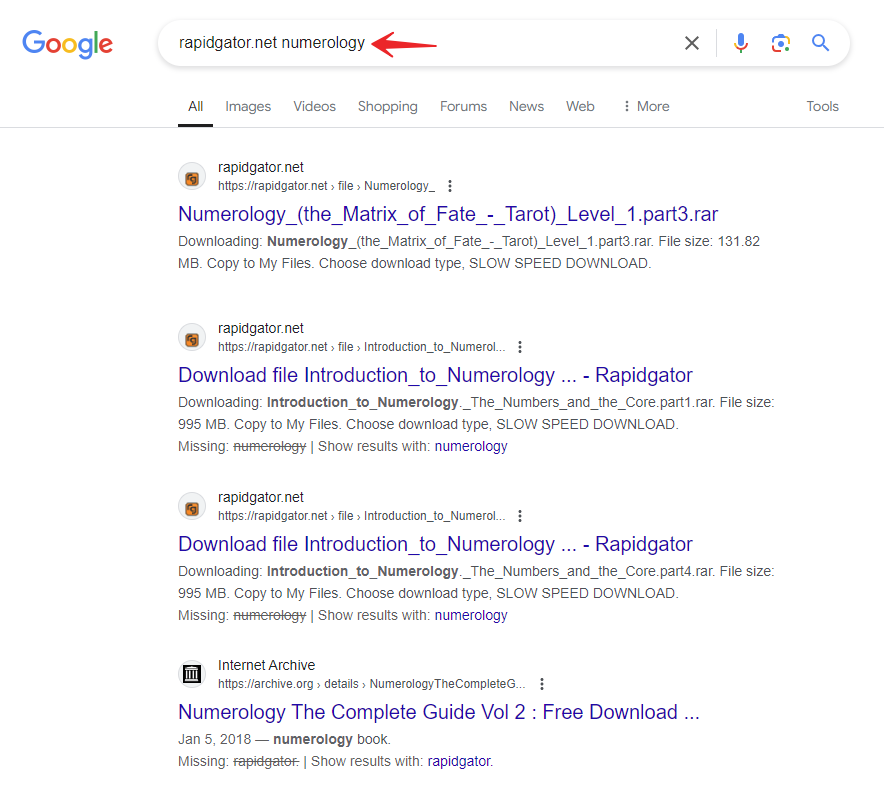
Task: Open three-dot menu for Internet Archive result
Action: [542, 684]
